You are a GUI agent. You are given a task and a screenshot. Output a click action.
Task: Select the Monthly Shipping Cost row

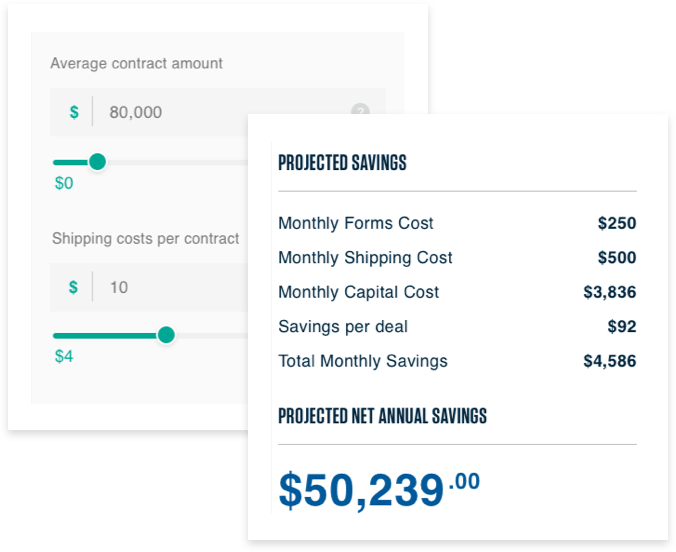point(457,258)
